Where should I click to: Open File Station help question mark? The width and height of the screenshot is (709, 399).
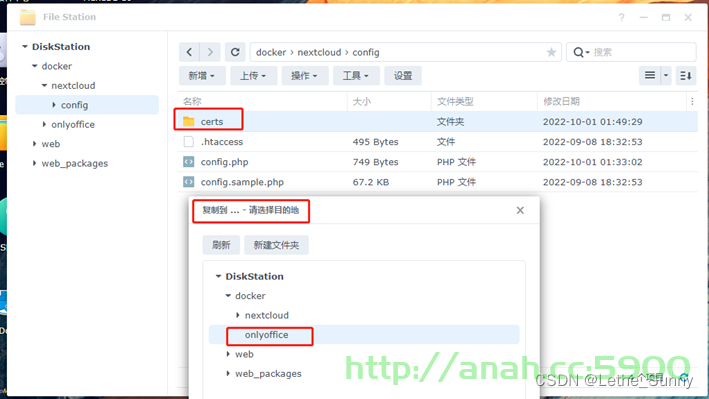click(622, 18)
